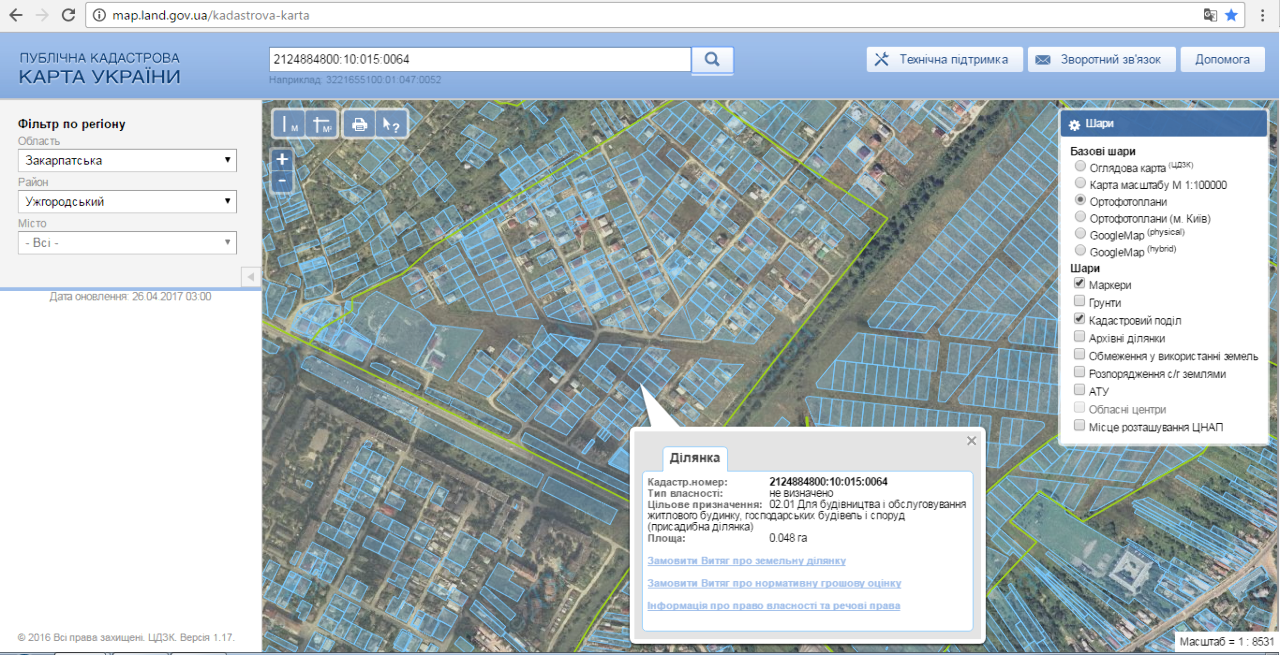
Task: Uncheck Кадастровий поділ layer
Action: click(x=1079, y=319)
